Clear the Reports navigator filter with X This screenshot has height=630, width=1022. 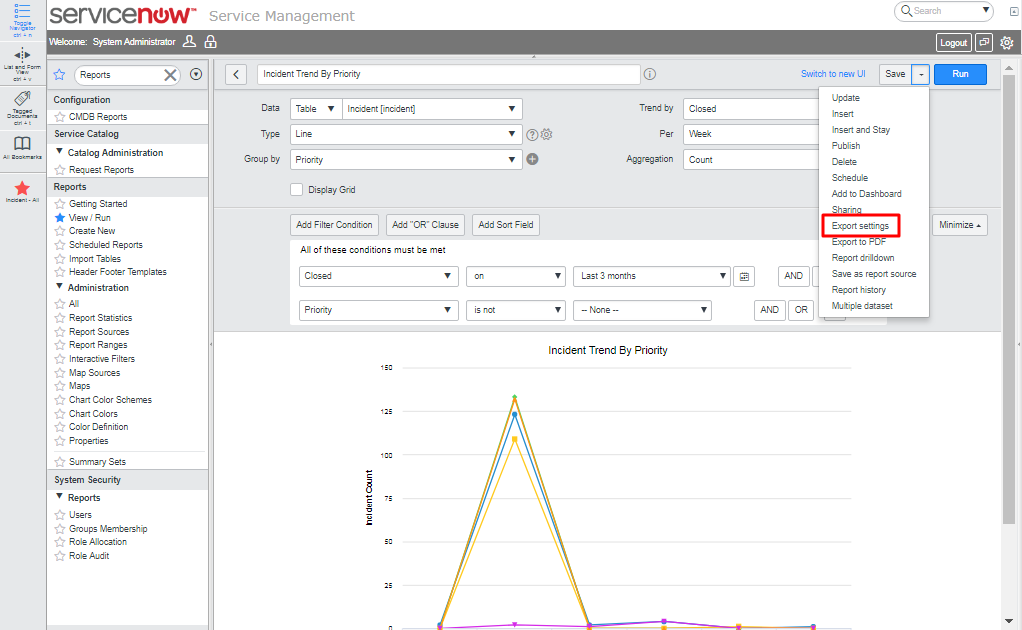pyautogui.click(x=170, y=75)
